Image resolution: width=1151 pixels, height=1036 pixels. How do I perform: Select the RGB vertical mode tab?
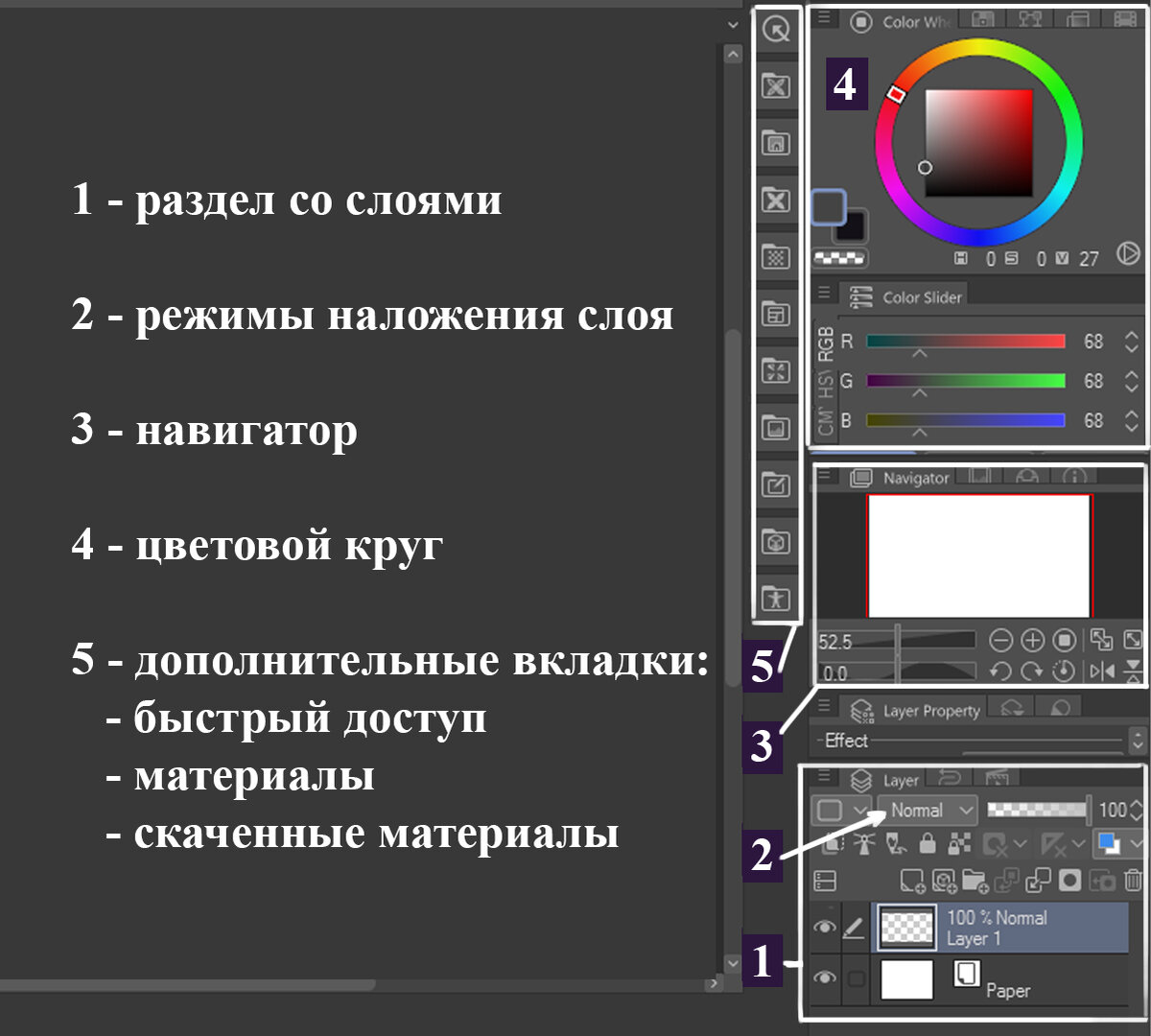pyautogui.click(x=826, y=344)
